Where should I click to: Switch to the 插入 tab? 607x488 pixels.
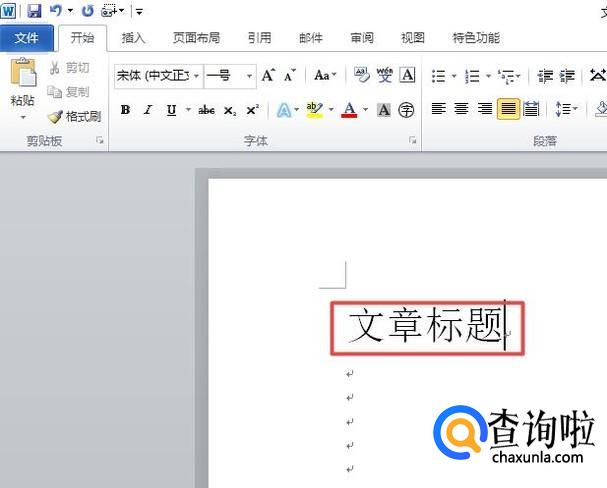click(x=133, y=38)
